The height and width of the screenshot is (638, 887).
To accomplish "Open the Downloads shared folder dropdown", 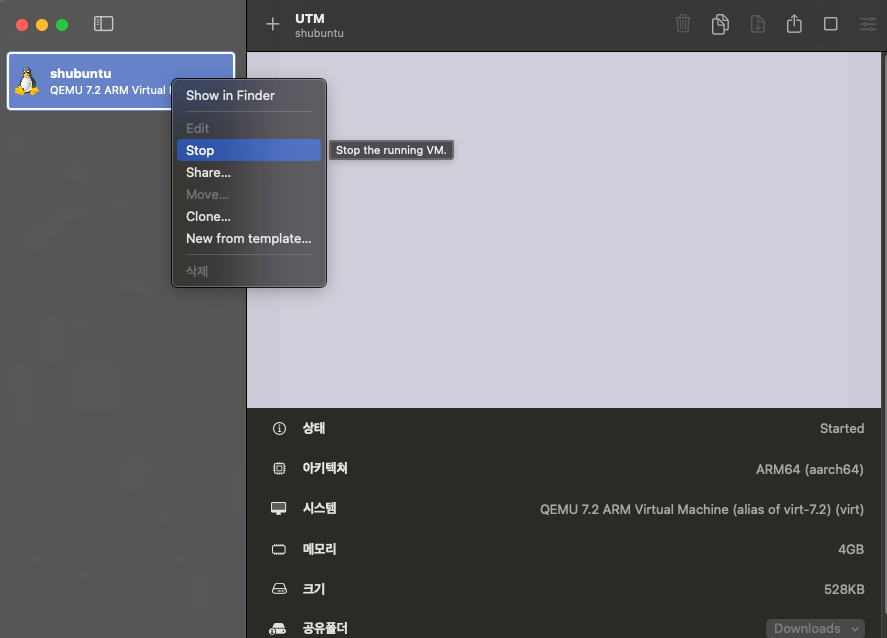I will pyautogui.click(x=815, y=628).
